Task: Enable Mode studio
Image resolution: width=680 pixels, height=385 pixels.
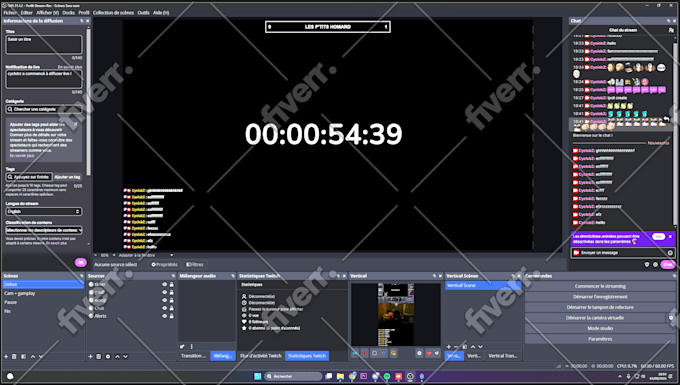Action: 600,329
